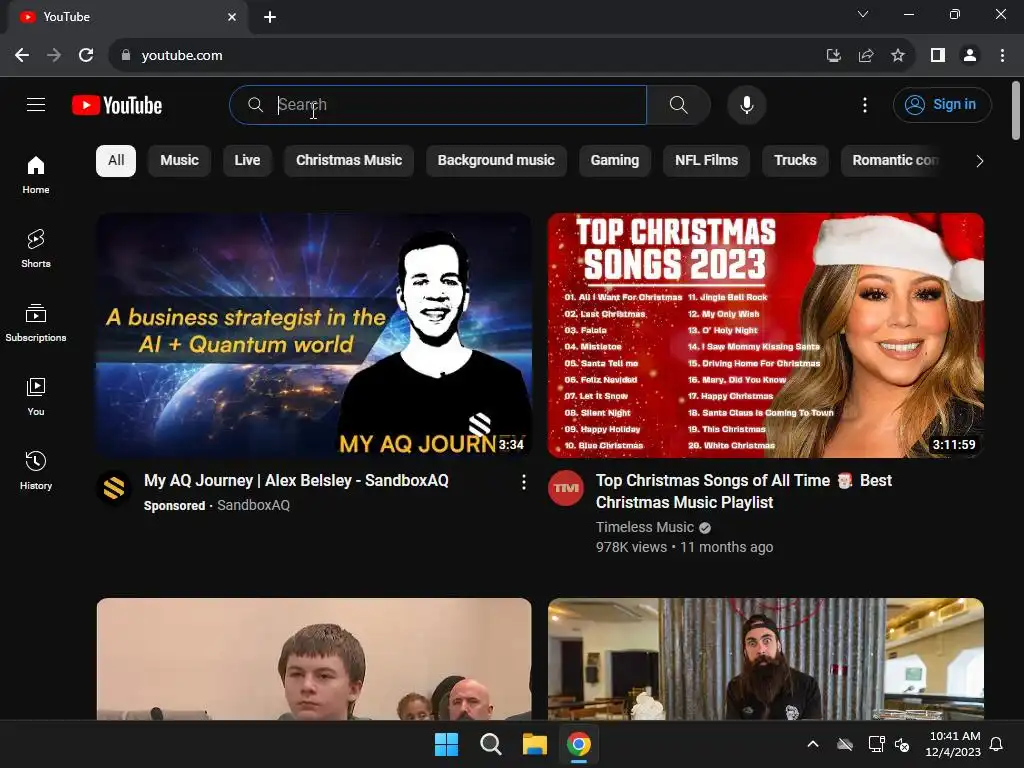Click title Top Christmas Songs of All Time
This screenshot has width=1024, height=768.
pyautogui.click(x=743, y=491)
